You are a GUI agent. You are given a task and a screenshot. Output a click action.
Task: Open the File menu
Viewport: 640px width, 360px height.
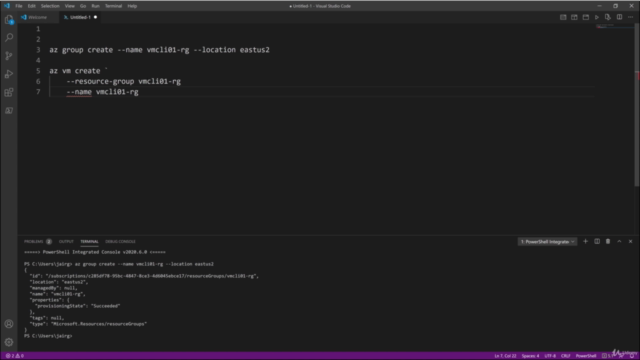[x=19, y=6]
